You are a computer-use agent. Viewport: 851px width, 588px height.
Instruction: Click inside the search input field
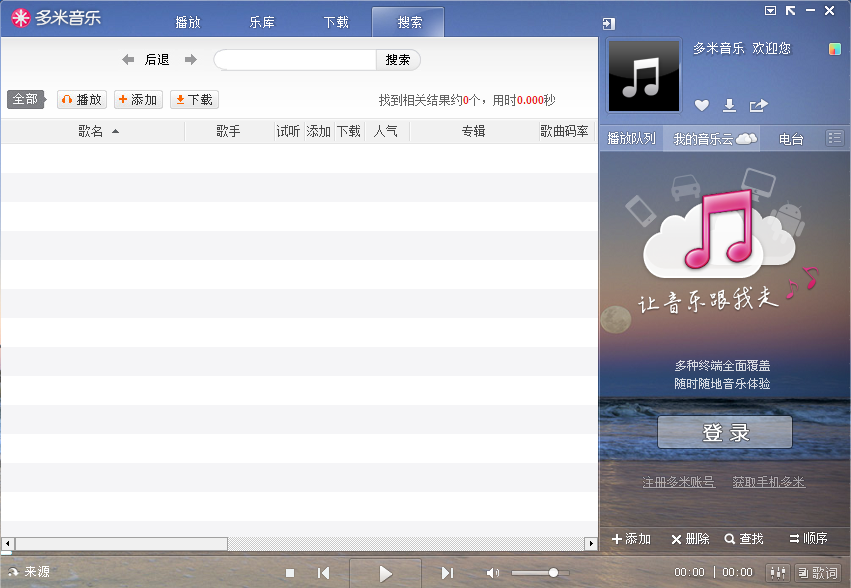pyautogui.click(x=295, y=60)
